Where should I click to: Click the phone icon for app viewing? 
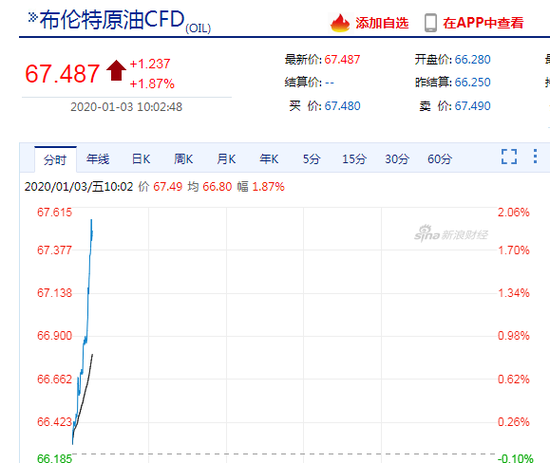click(x=430, y=23)
